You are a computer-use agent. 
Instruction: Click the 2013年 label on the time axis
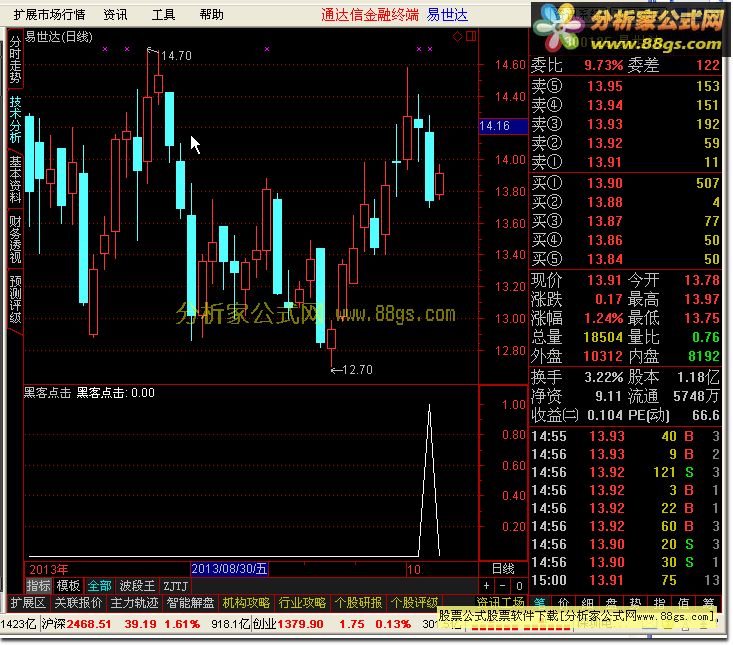pyautogui.click(x=49, y=569)
